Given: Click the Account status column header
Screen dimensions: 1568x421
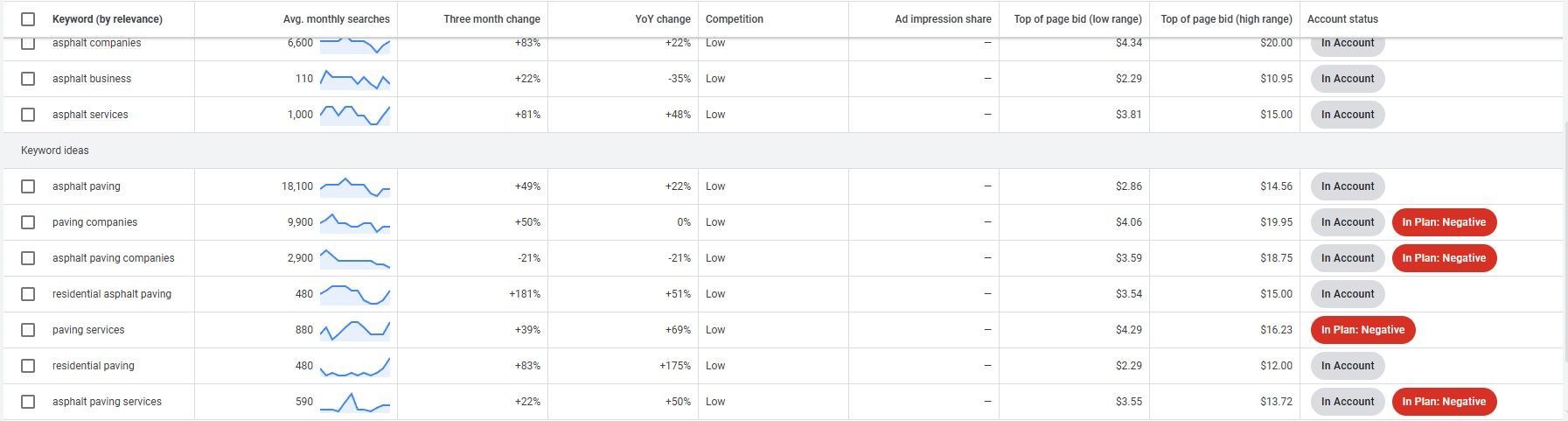Looking at the screenshot, I should 1342,19.
